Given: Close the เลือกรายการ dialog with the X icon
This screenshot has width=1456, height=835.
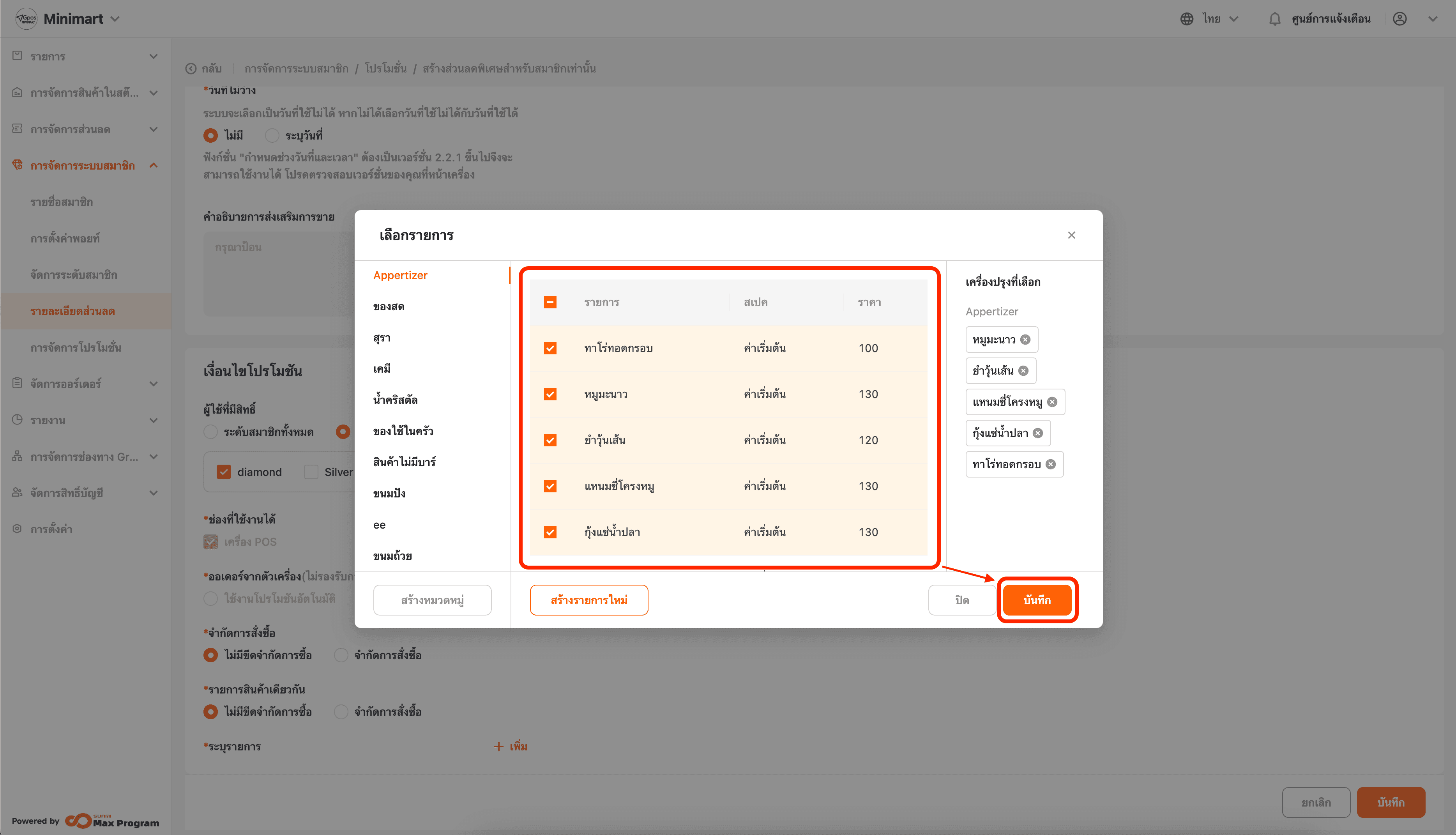Looking at the screenshot, I should point(1071,235).
